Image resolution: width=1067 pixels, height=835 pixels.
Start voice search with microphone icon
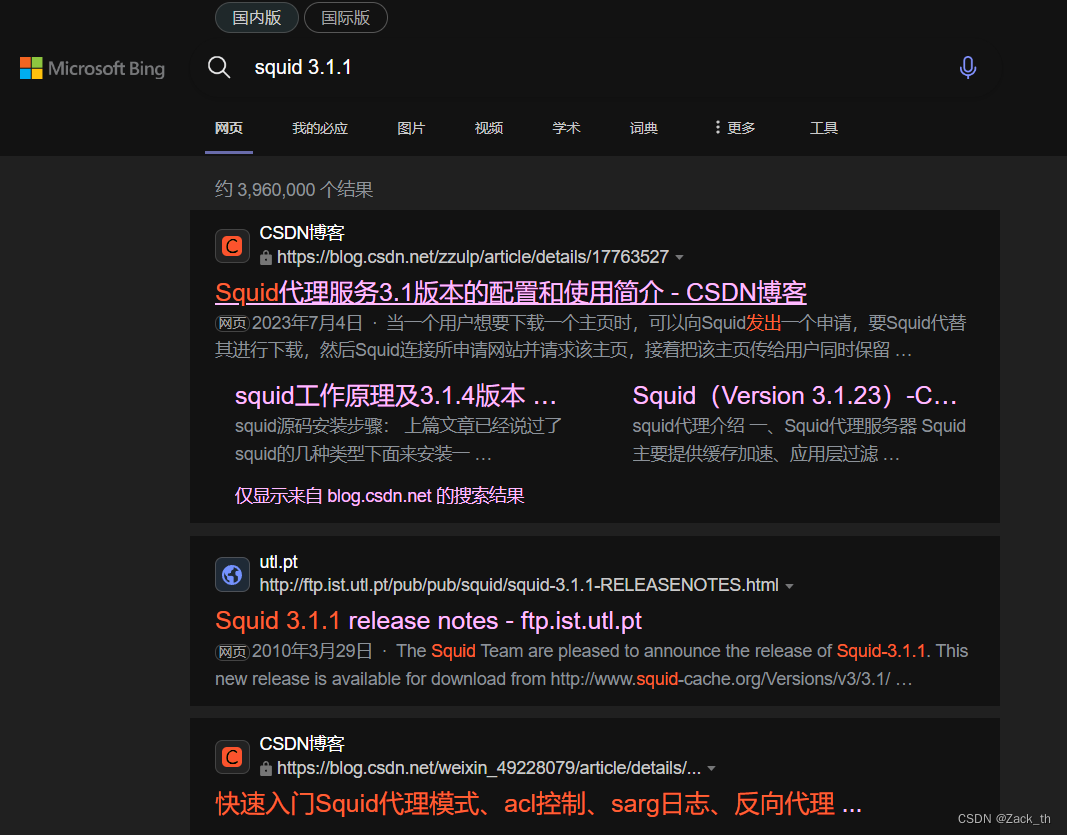968,67
